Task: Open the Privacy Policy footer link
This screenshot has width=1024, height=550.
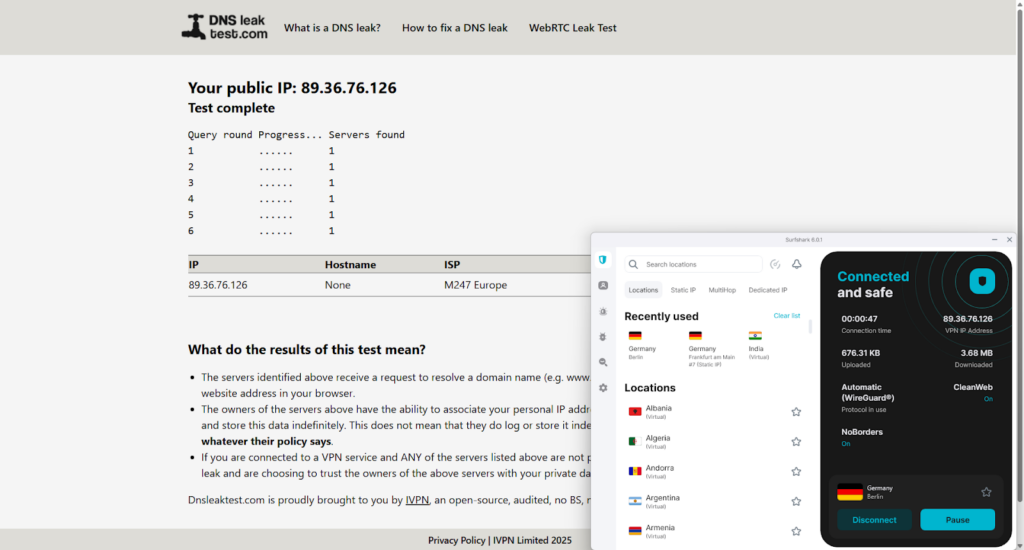Action: pos(456,540)
